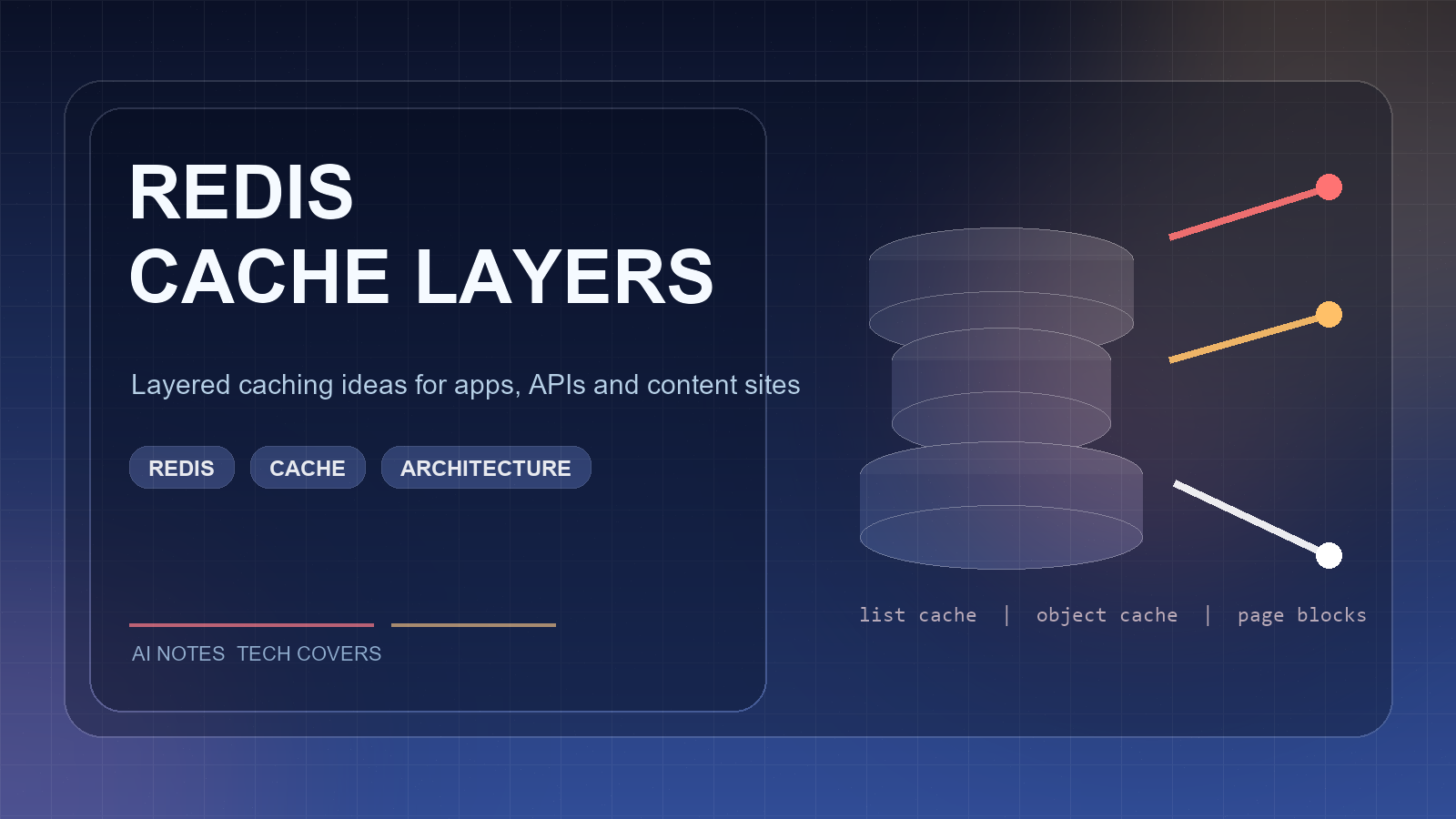Image resolution: width=1456 pixels, height=819 pixels.
Task: Click the orange dot marker
Action: click(1330, 314)
